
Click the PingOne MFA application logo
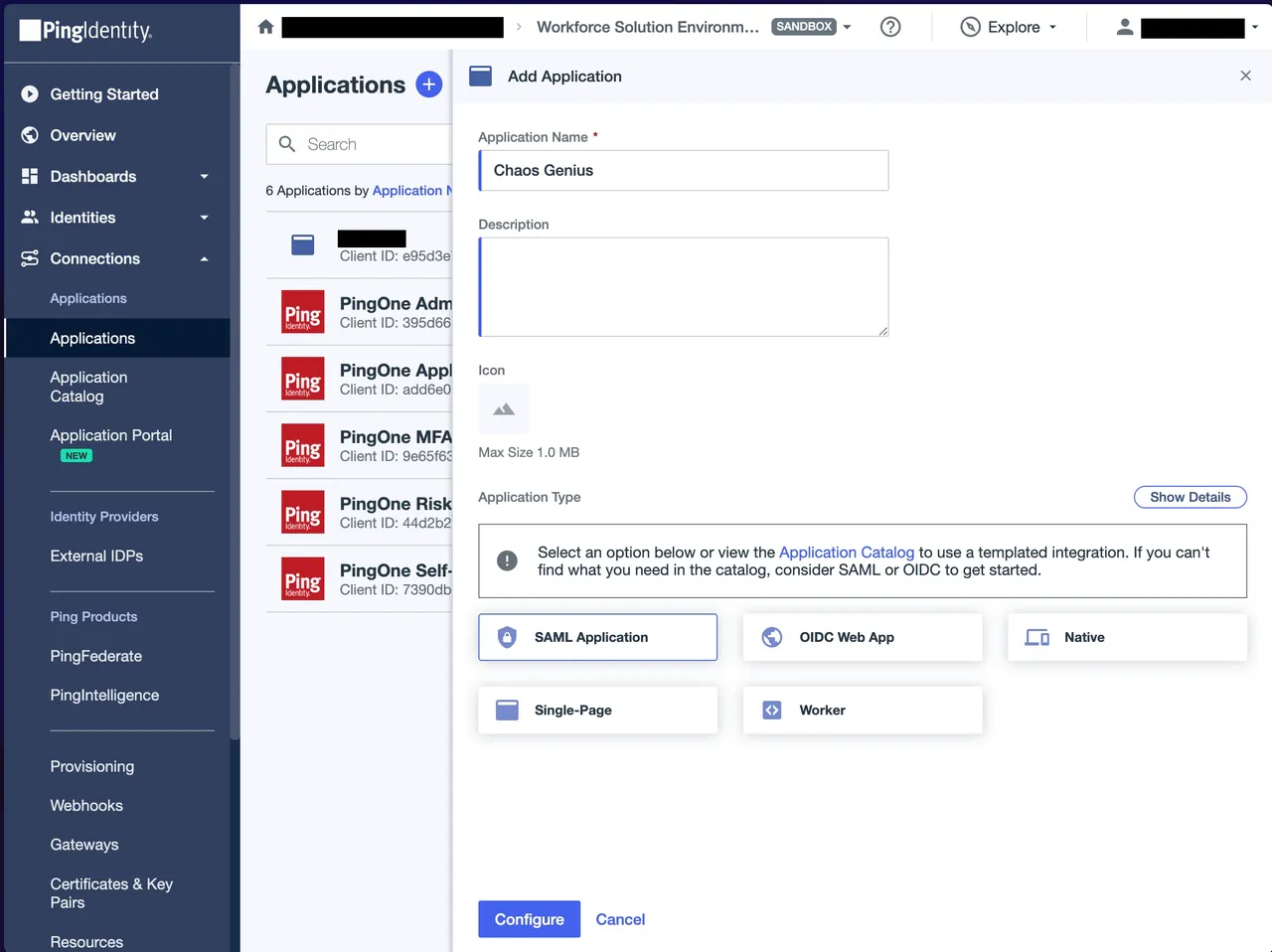click(303, 444)
